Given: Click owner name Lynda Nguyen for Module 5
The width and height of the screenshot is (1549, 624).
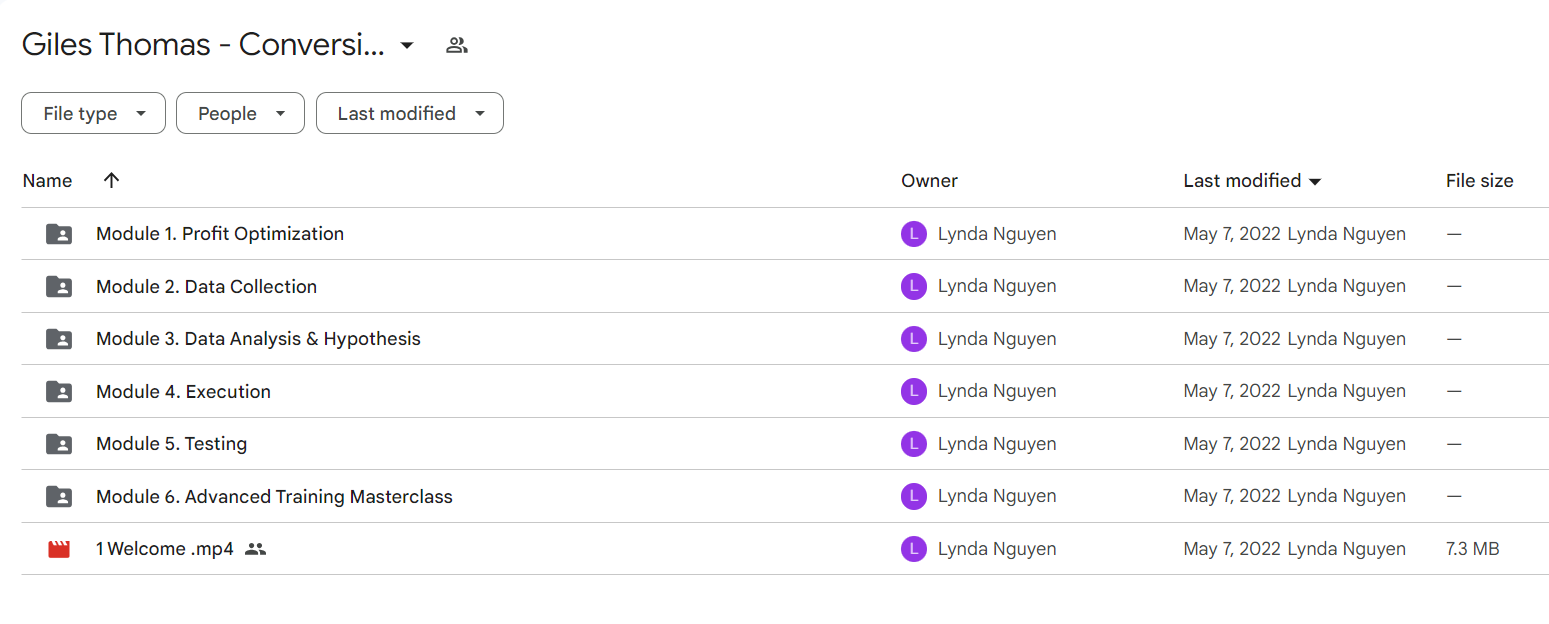Looking at the screenshot, I should [x=997, y=444].
